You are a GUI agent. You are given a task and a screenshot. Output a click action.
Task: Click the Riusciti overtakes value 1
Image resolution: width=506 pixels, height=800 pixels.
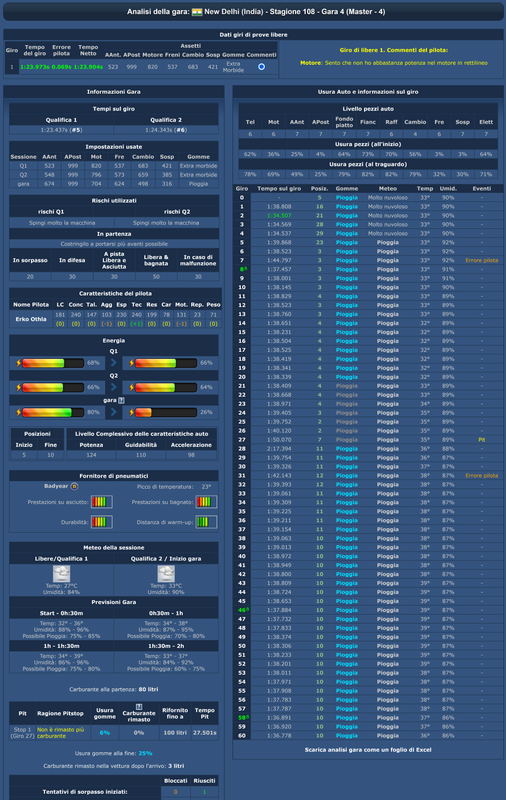(205, 792)
